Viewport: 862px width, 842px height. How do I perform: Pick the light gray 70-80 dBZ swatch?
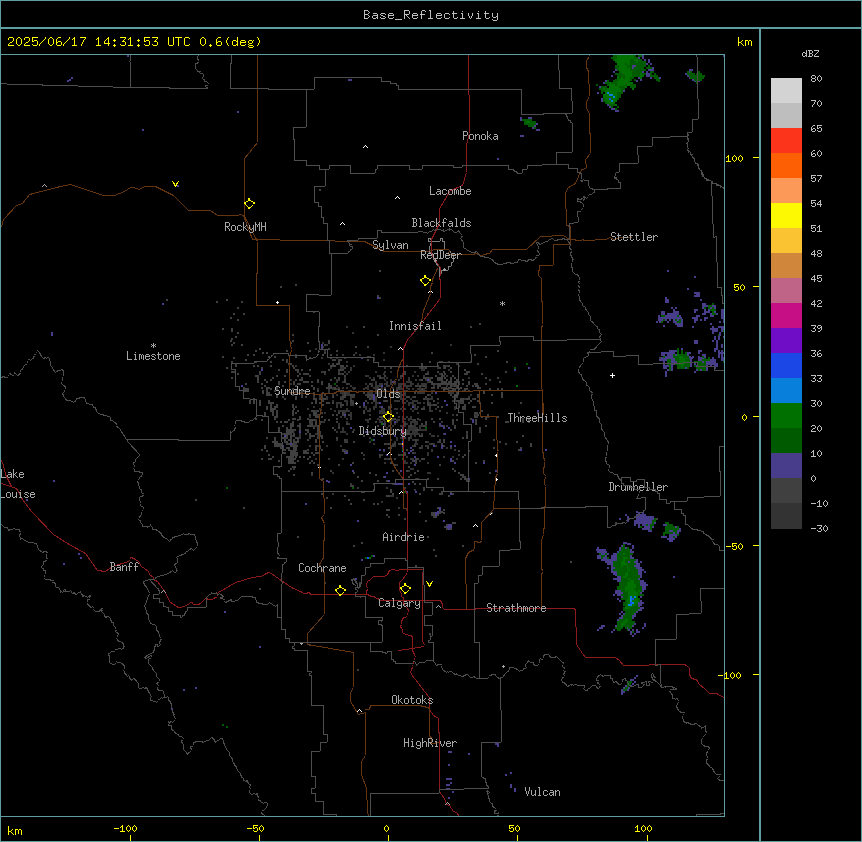click(x=786, y=91)
